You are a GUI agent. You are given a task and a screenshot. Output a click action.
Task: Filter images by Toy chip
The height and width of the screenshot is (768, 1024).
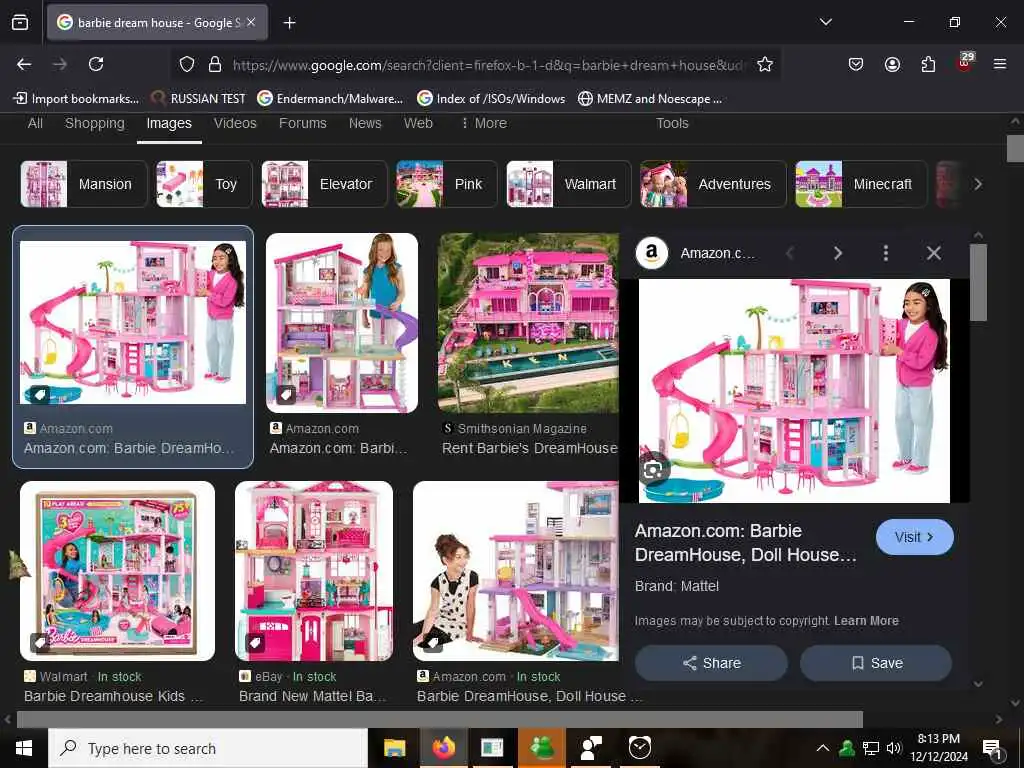[x=204, y=184]
